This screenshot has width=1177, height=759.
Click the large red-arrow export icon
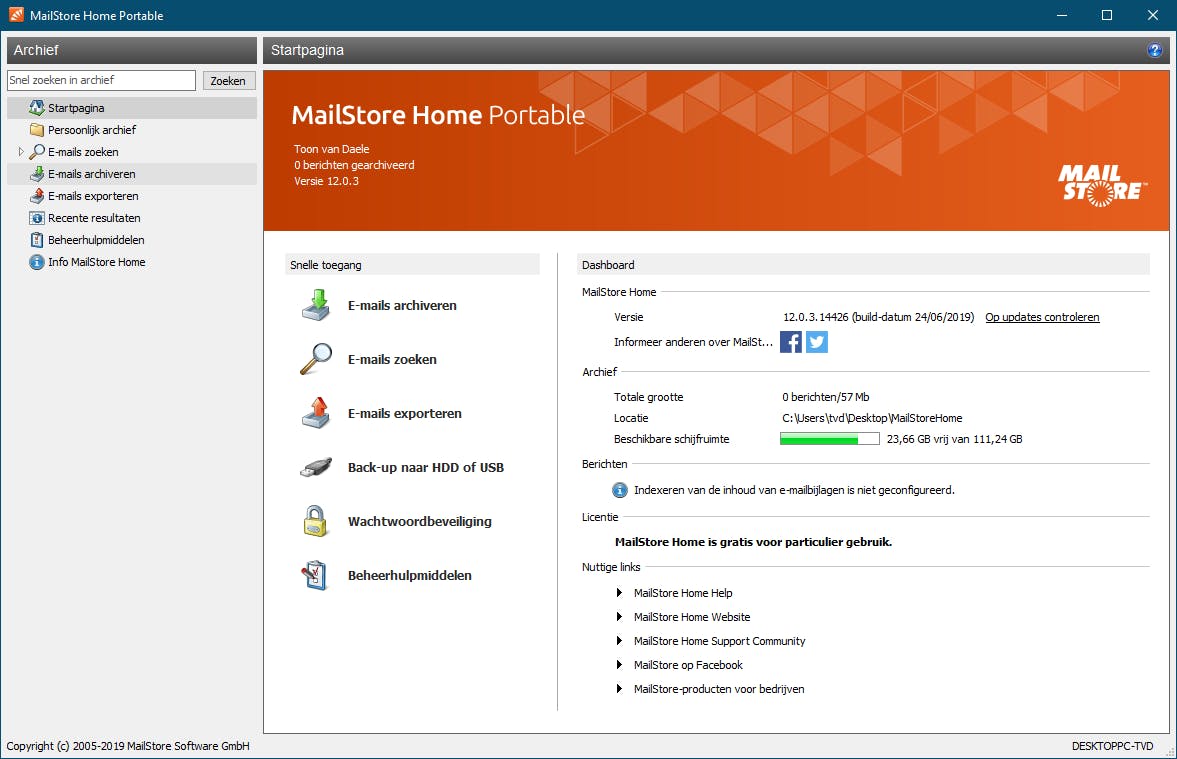point(316,413)
